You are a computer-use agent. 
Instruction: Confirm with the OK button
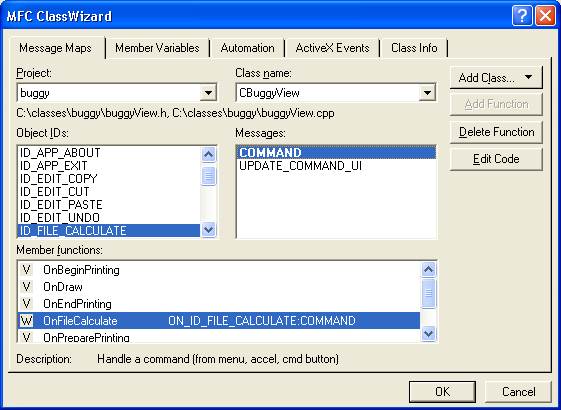(442, 391)
